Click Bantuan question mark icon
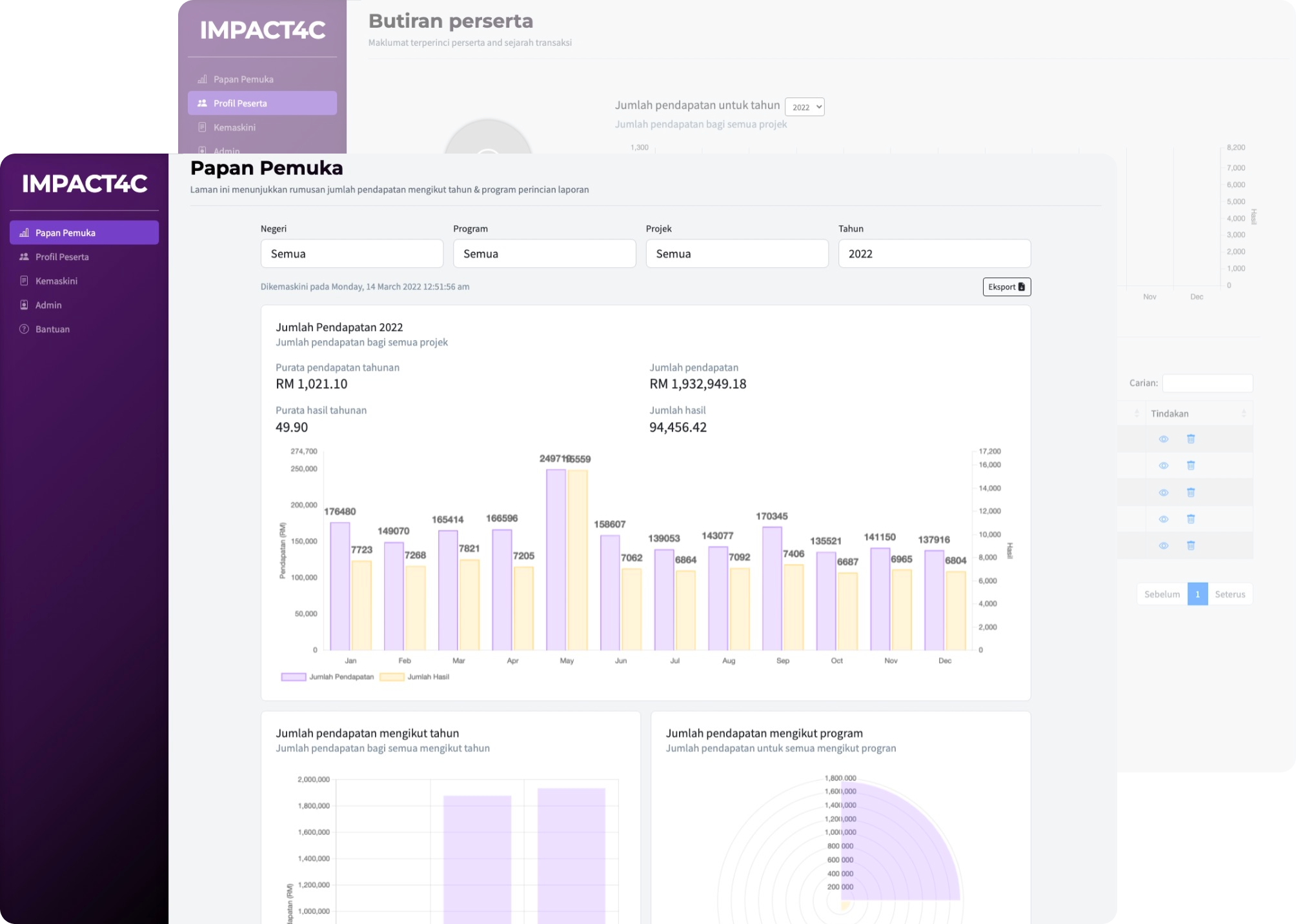The width and height of the screenshot is (1296, 924). click(24, 329)
